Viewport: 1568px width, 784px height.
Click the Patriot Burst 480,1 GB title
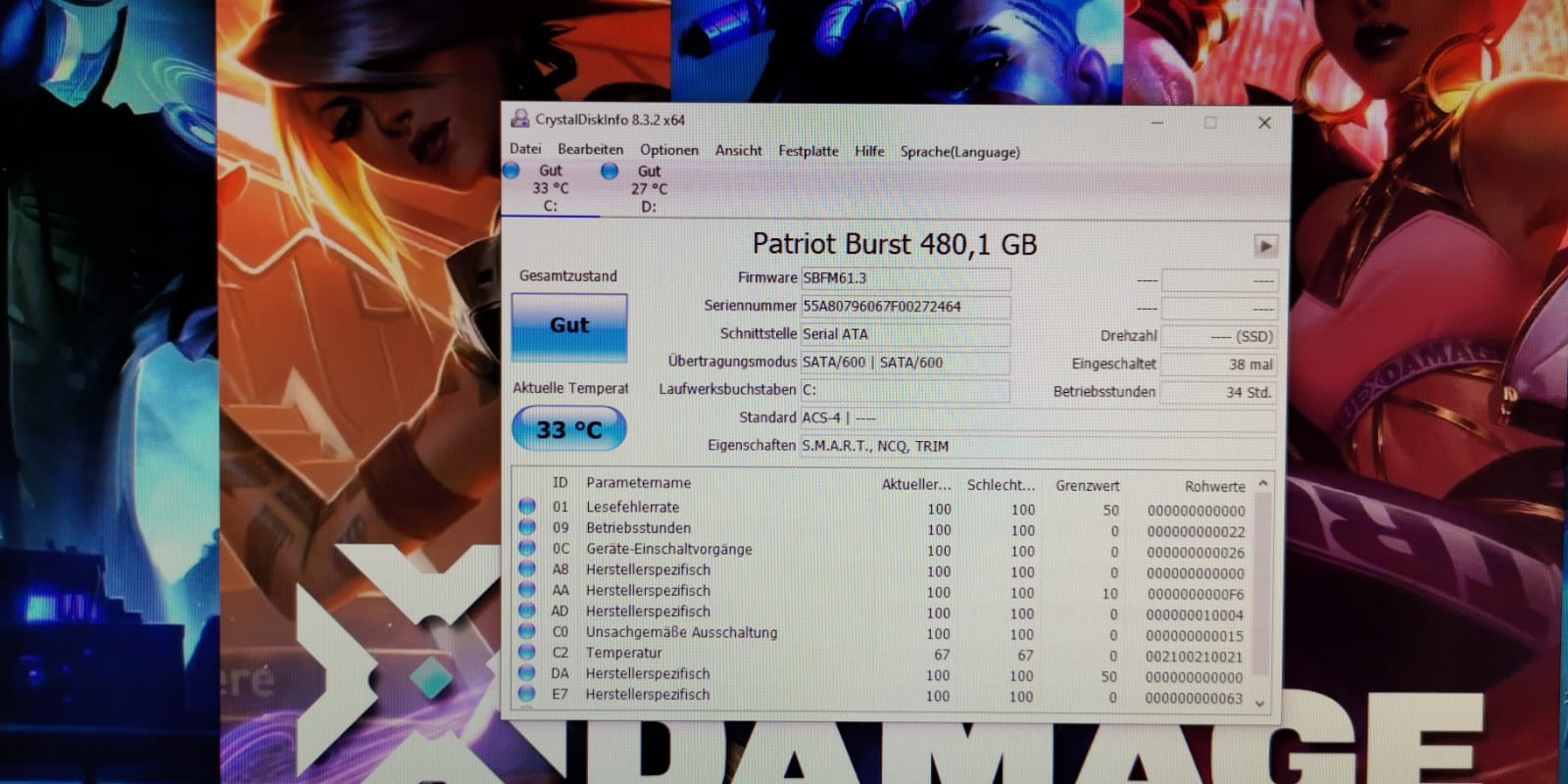[895, 244]
